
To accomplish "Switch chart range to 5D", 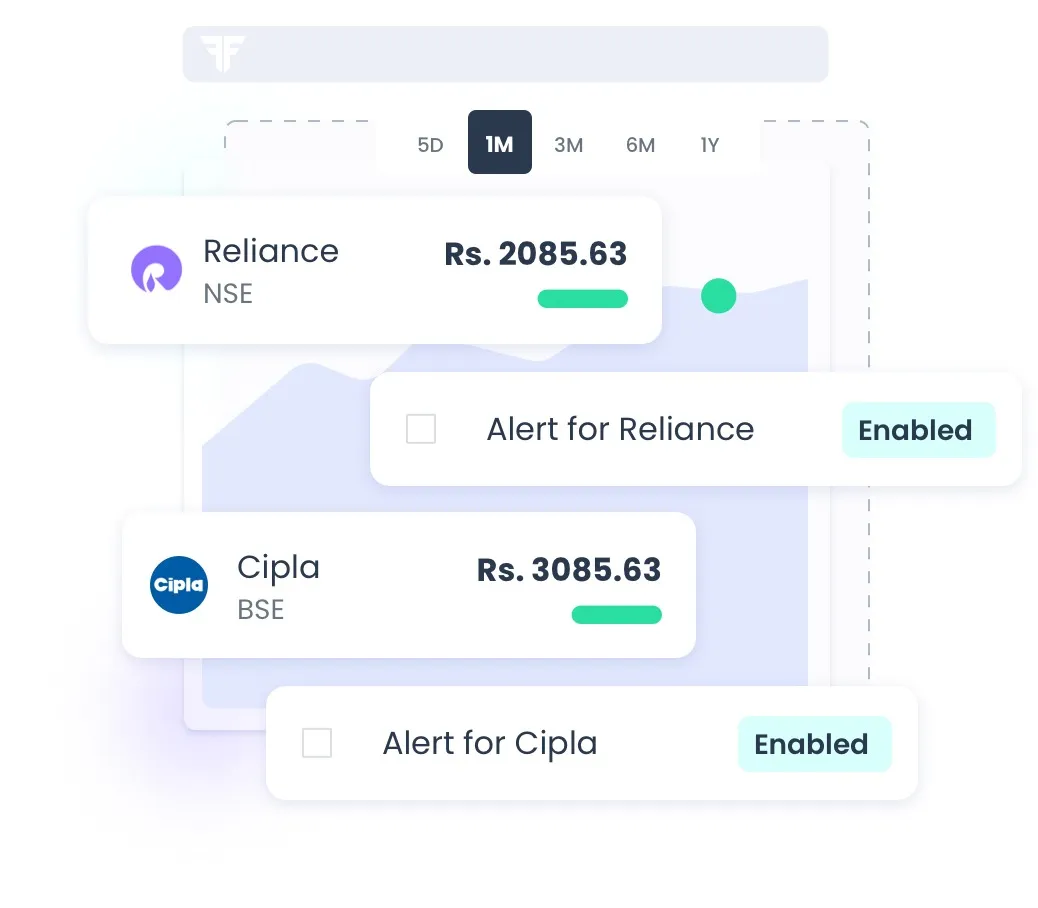I will pos(430,145).
